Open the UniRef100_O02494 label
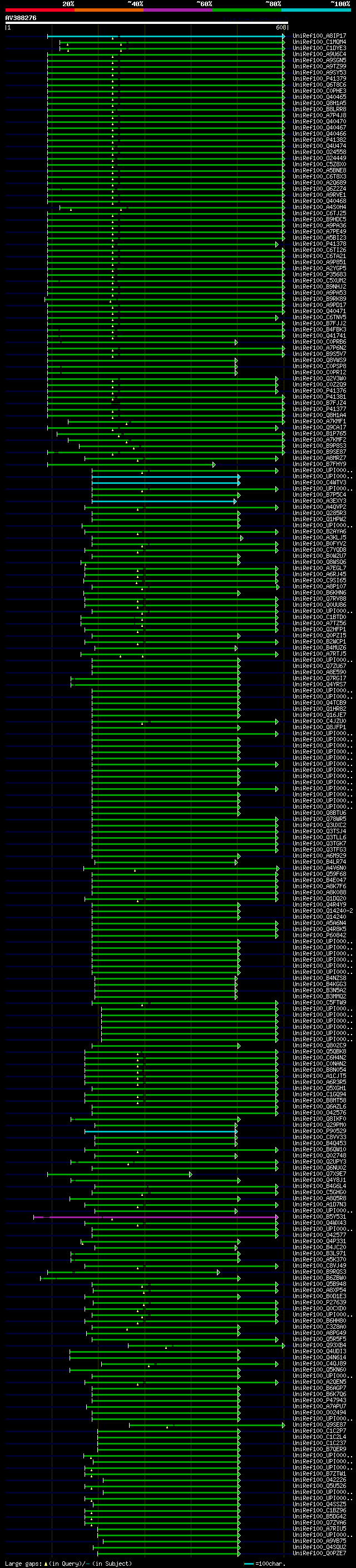Image resolution: width=356 pixels, height=1568 pixels. tap(319, 1412)
